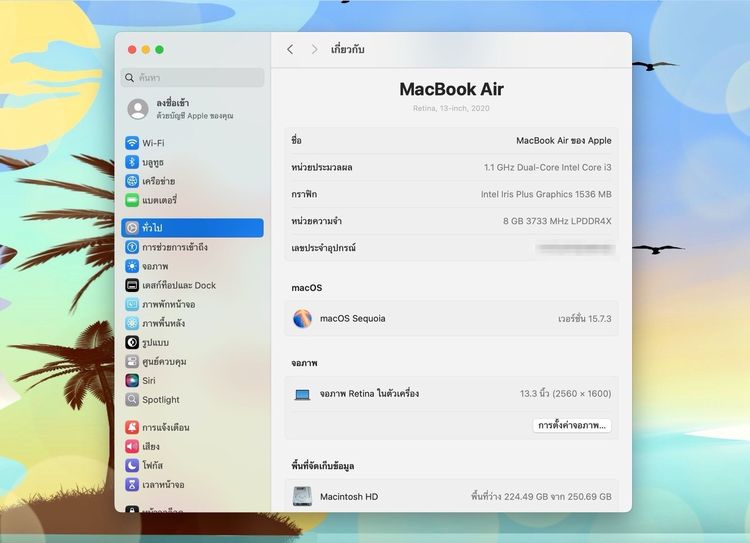750x543 pixels.
Task: Click the Retina, 13-inch, 2020 subtitle
Action: point(452,108)
